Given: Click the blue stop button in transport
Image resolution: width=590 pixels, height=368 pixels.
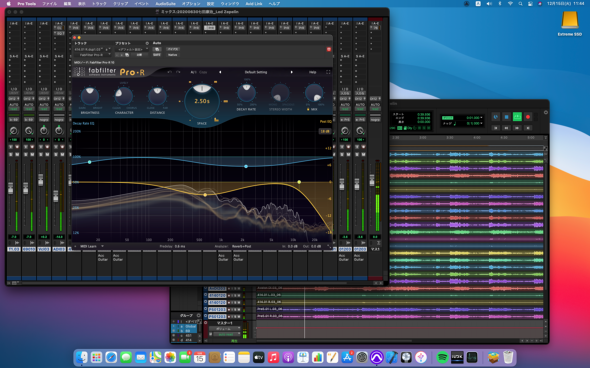Looking at the screenshot, I should click(506, 117).
